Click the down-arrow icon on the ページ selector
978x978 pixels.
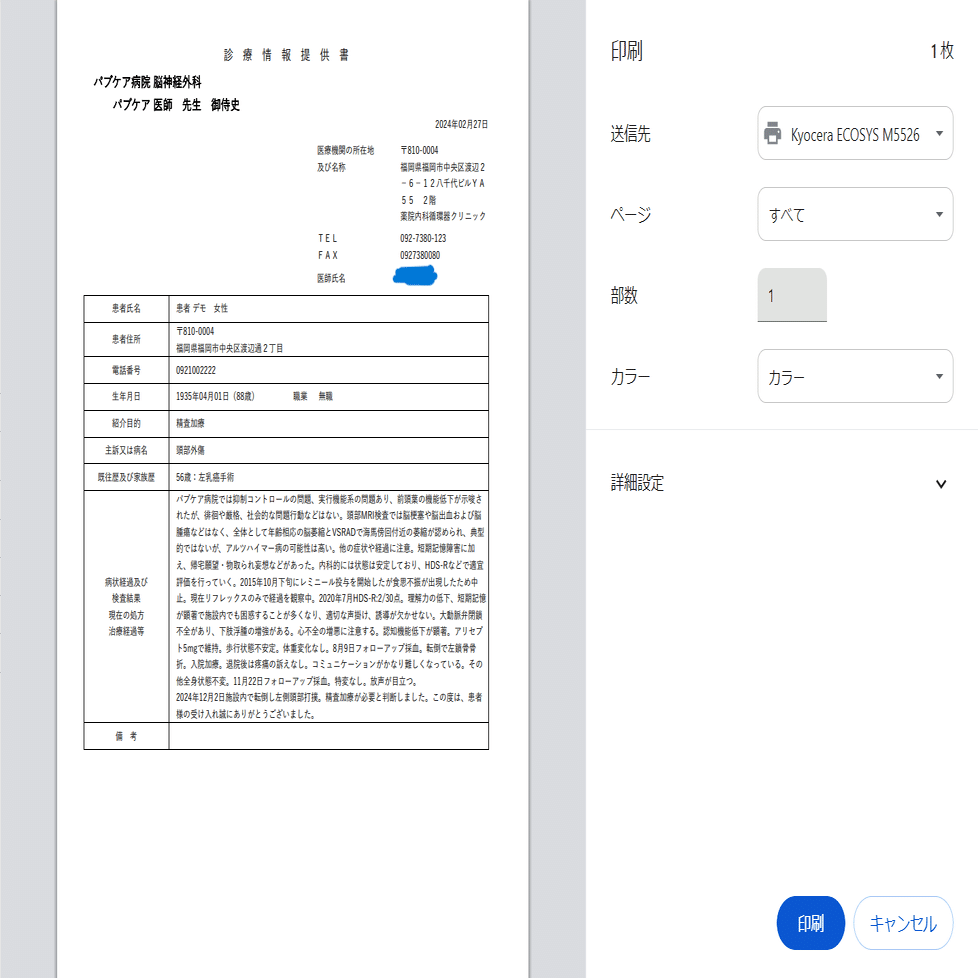pos(938,214)
